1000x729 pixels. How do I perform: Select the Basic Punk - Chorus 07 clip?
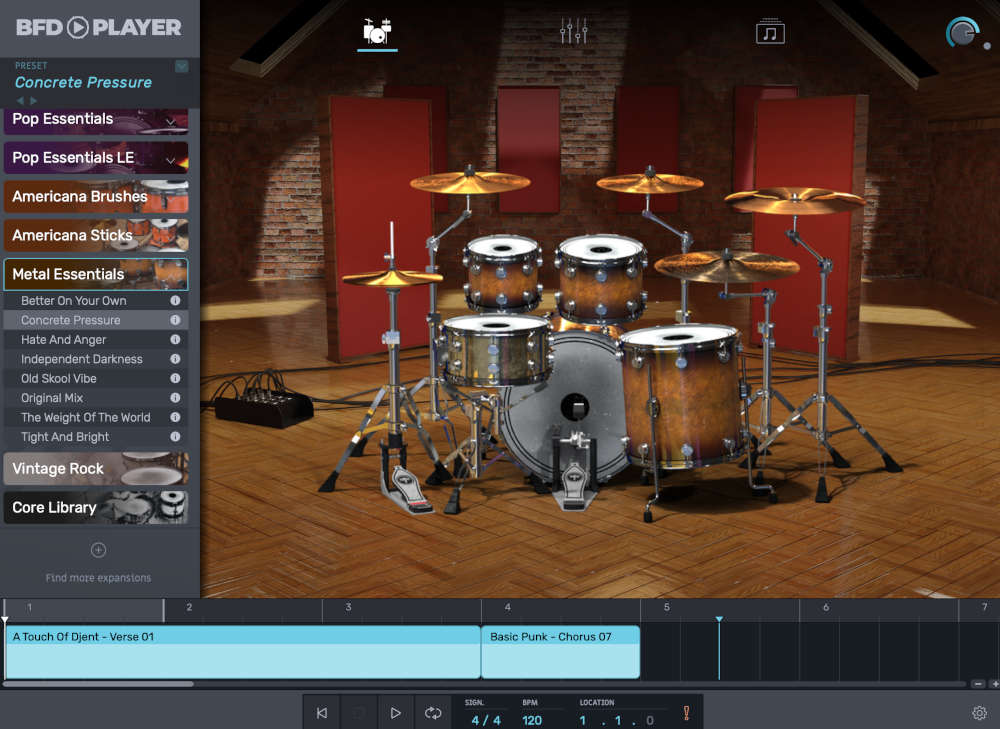[560, 650]
